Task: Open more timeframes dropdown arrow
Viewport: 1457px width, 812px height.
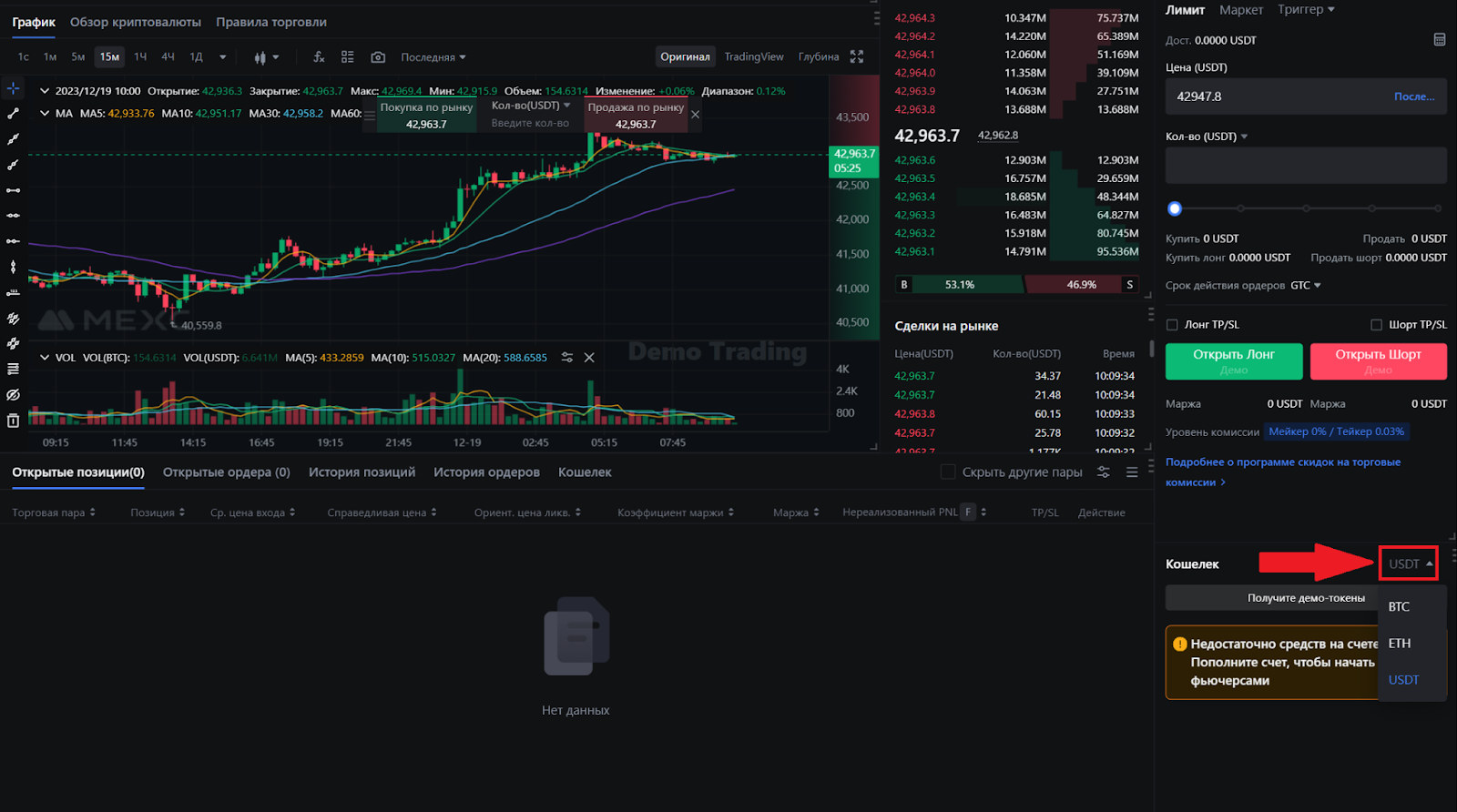Action: tap(223, 56)
